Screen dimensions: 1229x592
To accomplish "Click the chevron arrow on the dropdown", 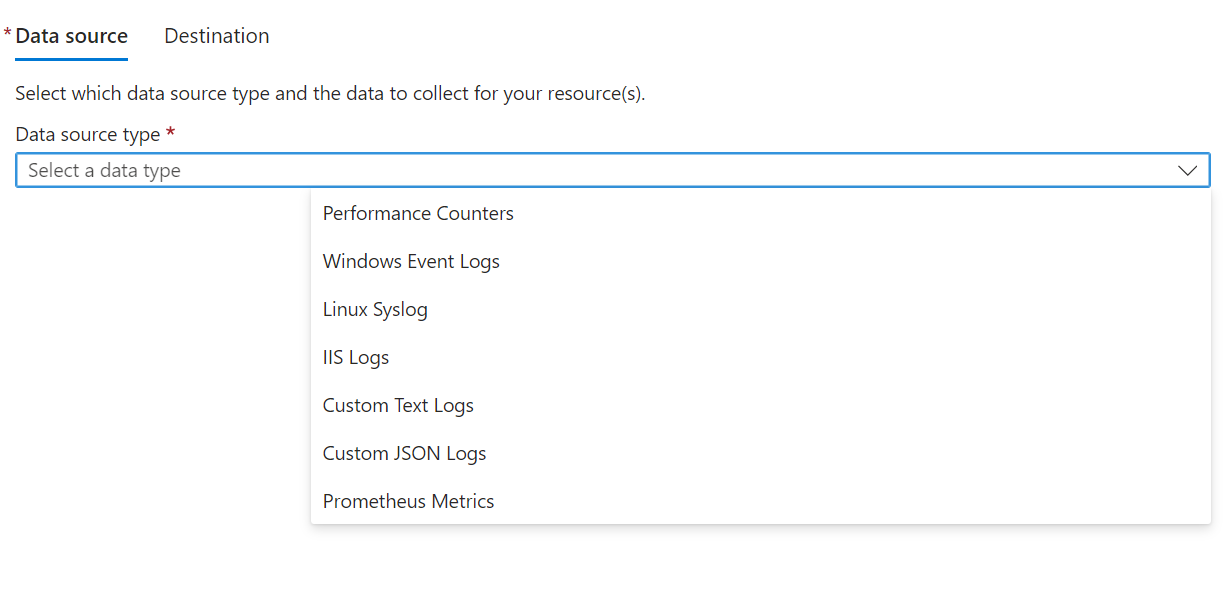I will [1187, 170].
